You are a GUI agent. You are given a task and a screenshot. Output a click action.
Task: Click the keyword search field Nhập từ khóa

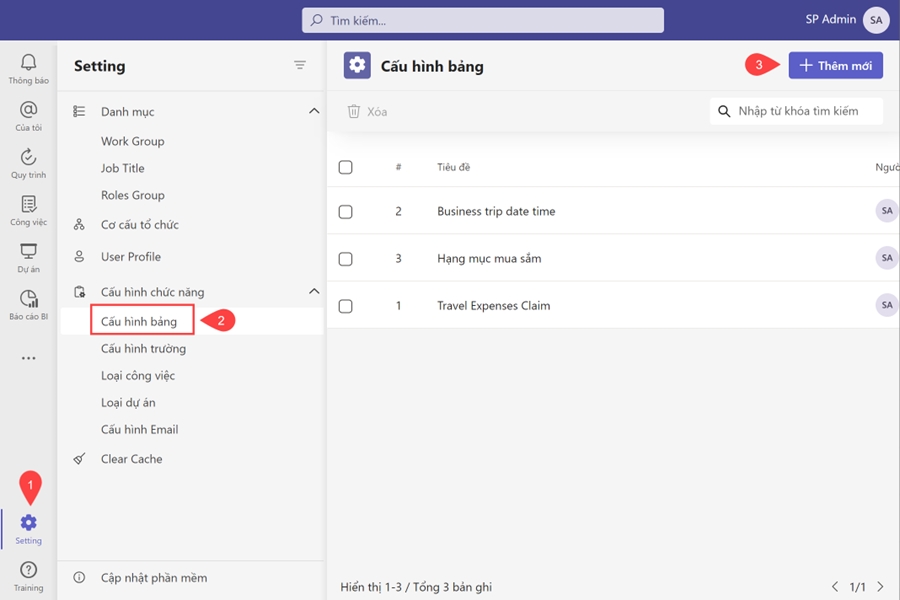(805, 111)
